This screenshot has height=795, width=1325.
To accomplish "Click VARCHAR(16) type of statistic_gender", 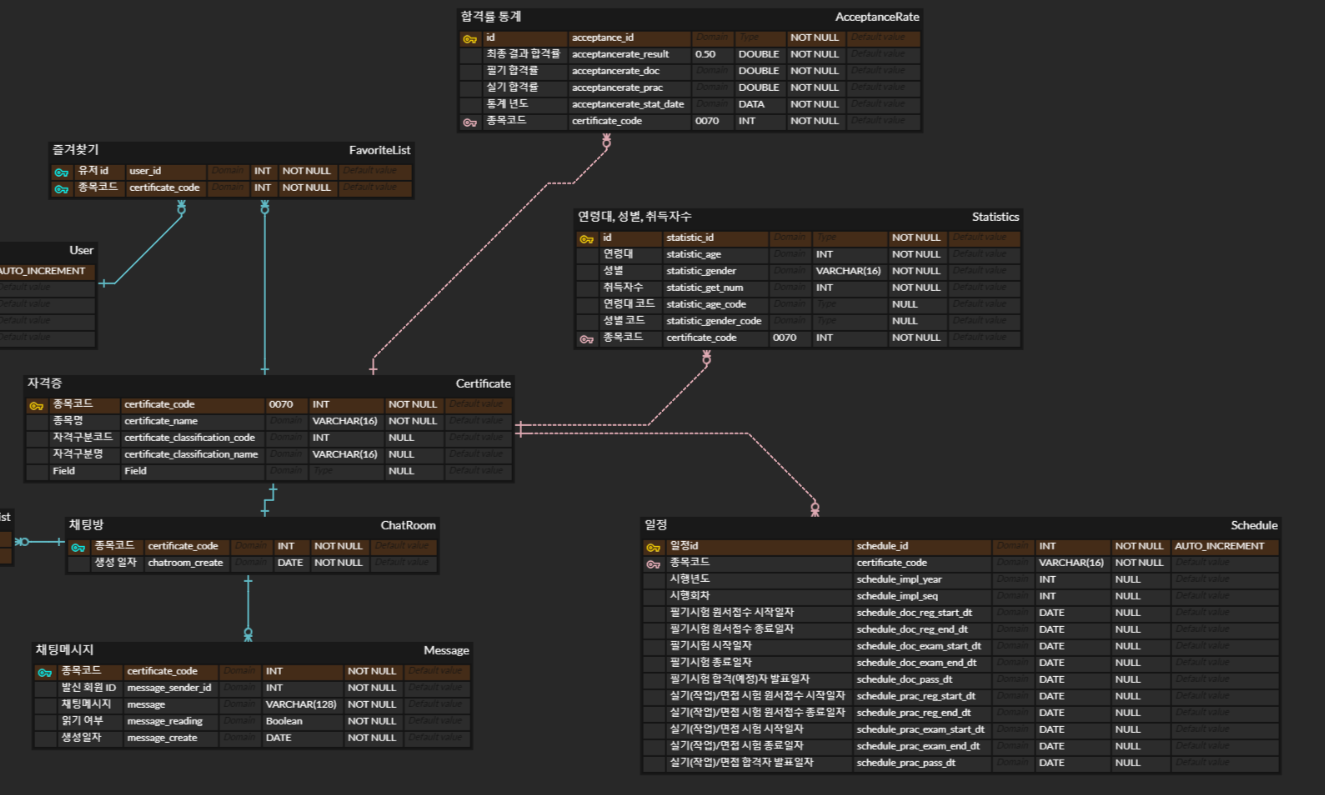I will tap(848, 272).
